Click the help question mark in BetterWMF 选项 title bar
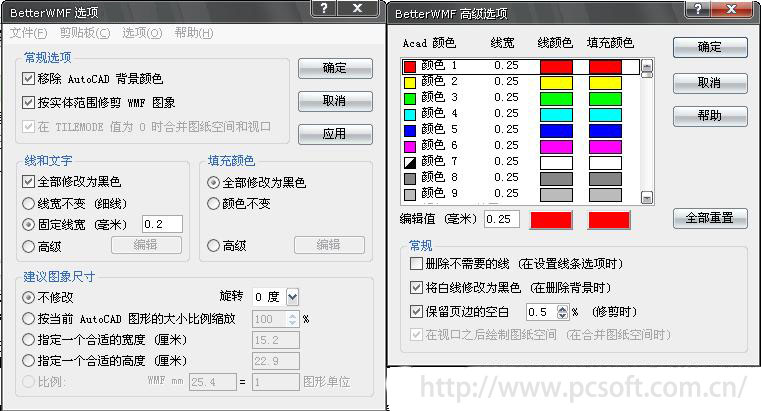The image size is (761, 411). point(319,9)
